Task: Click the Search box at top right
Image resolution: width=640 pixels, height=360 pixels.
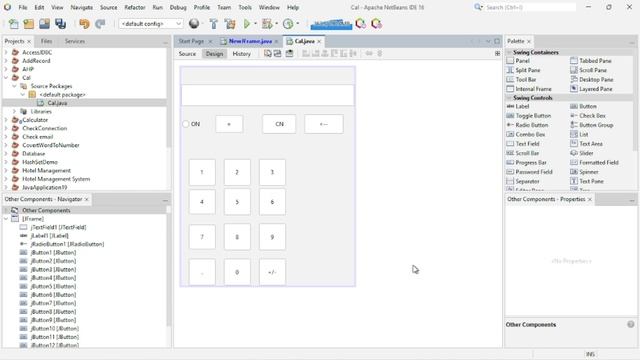Action: (531, 7)
